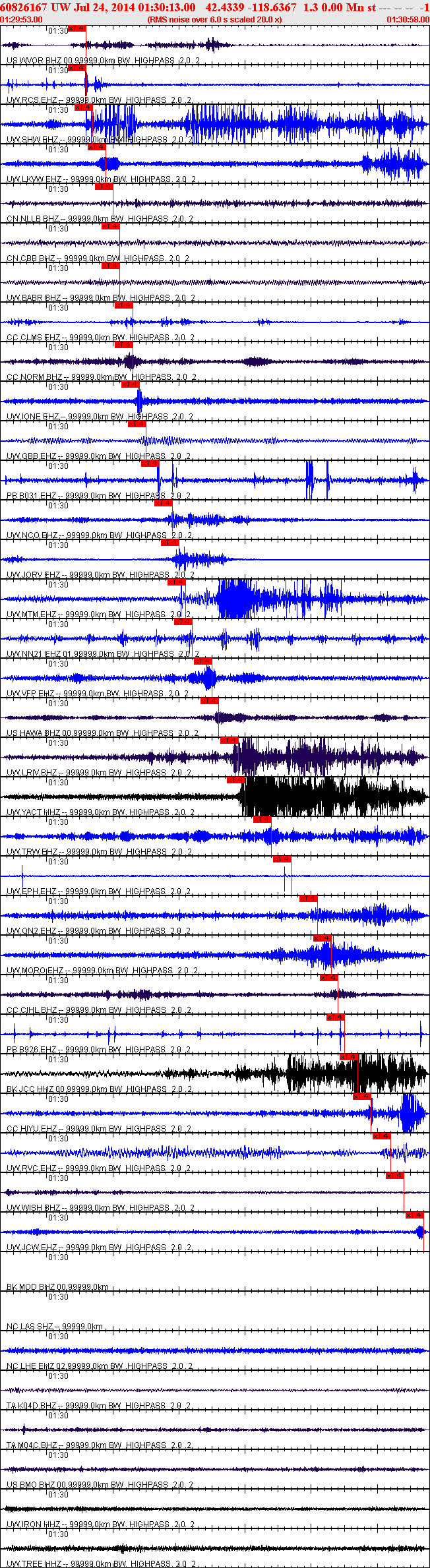
Task: Select the UW TRW EHZ station label
Action: (99, 852)
